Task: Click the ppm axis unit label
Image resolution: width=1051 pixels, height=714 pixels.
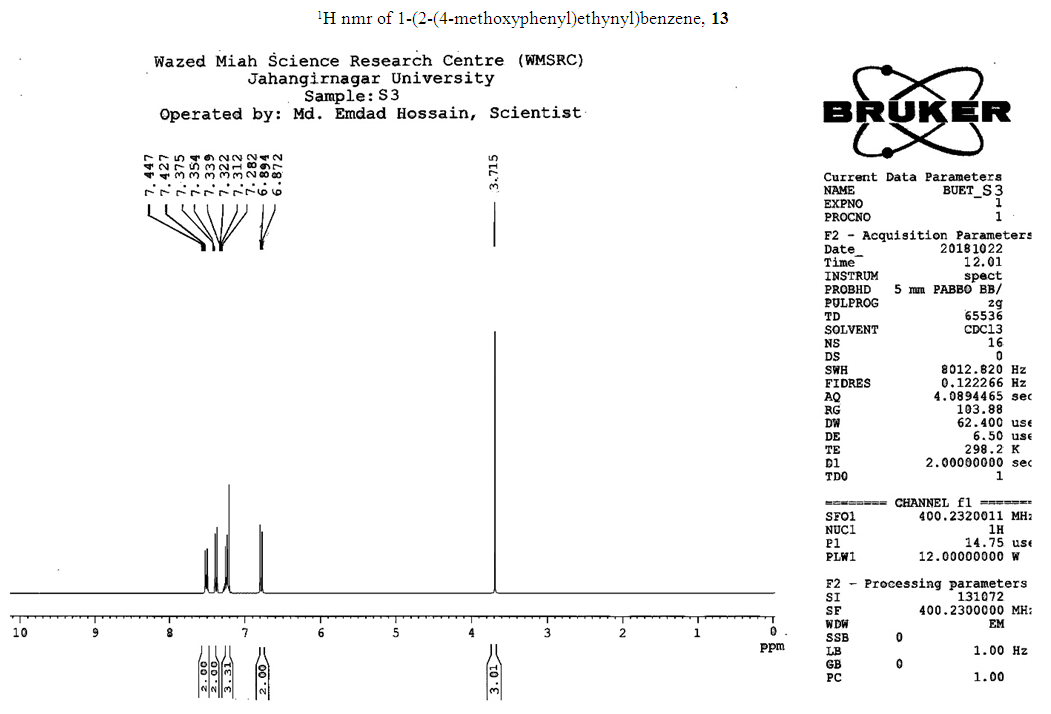Action: 772,646
